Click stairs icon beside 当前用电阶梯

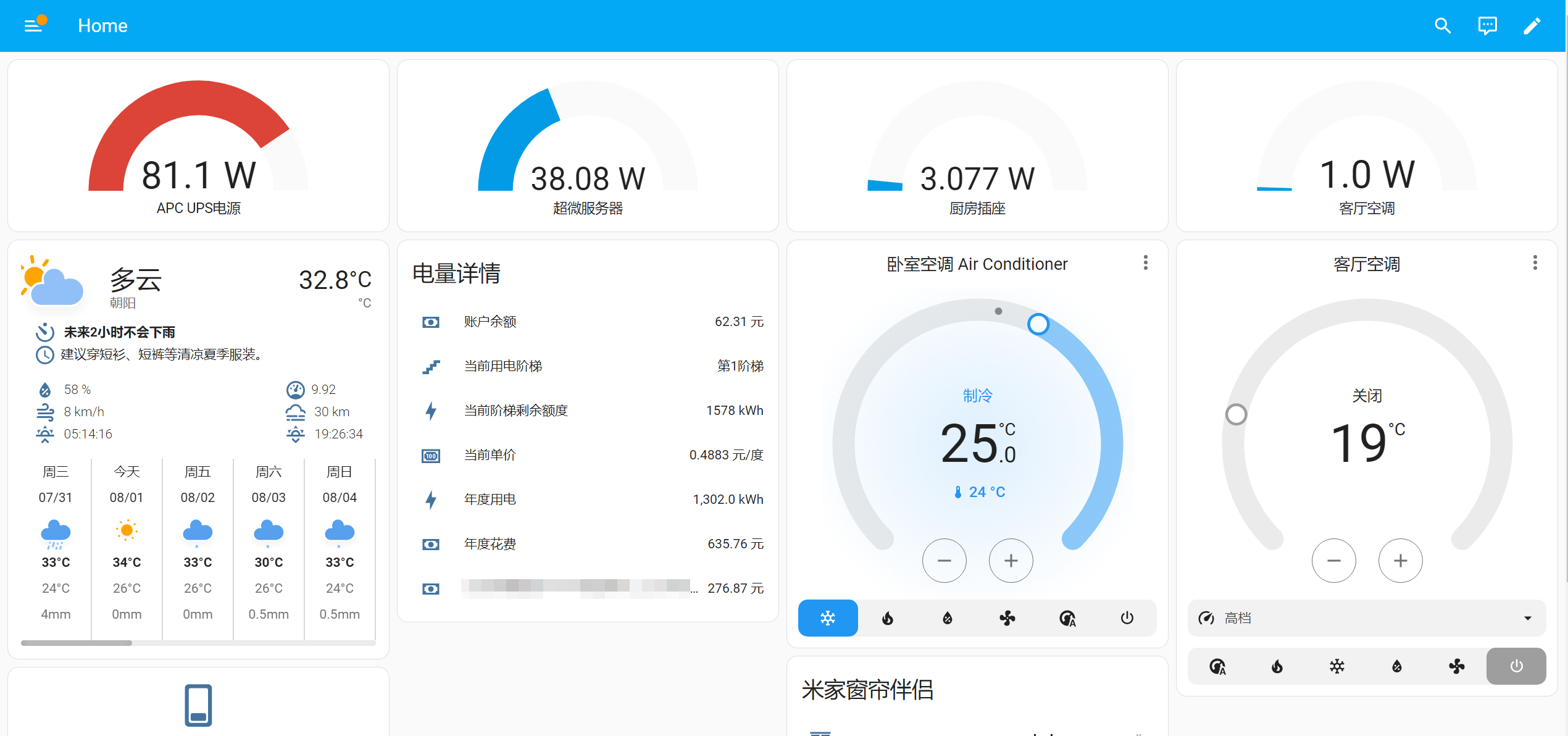(x=431, y=367)
